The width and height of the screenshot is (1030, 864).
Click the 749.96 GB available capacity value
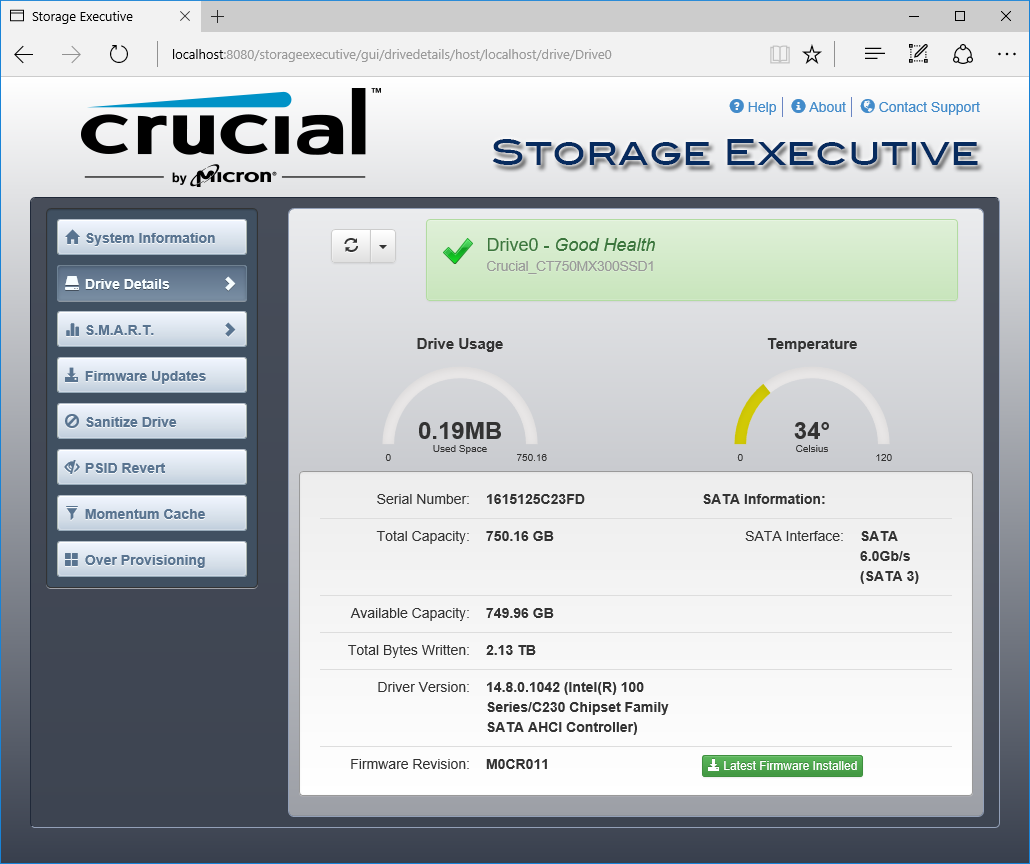520,613
